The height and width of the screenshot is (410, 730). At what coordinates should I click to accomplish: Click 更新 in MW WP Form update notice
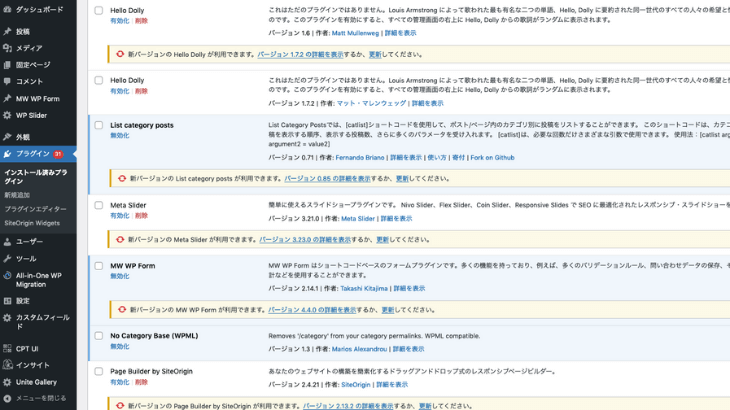pyautogui.click(x=388, y=309)
